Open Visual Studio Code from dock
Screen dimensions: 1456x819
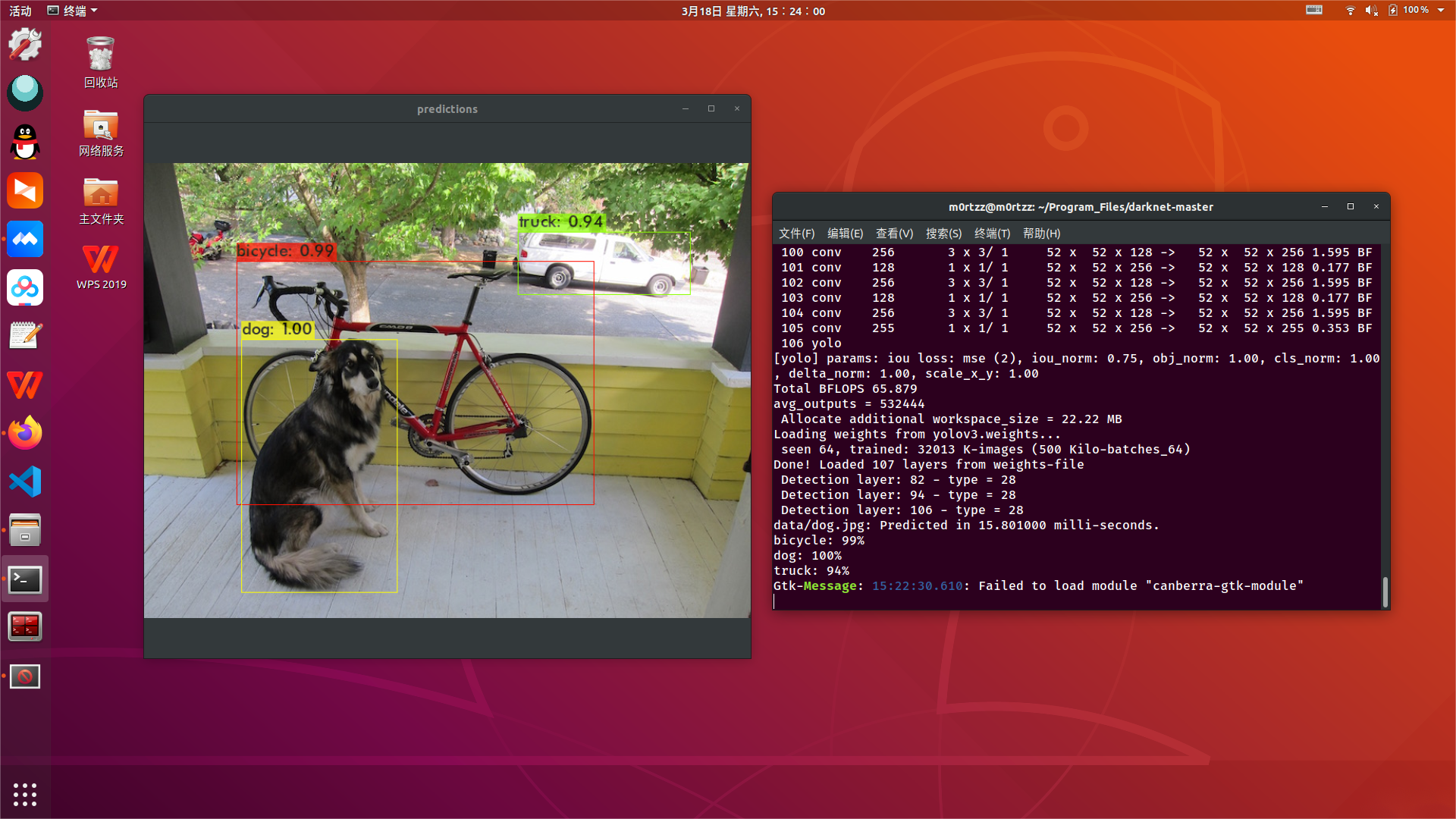(25, 482)
